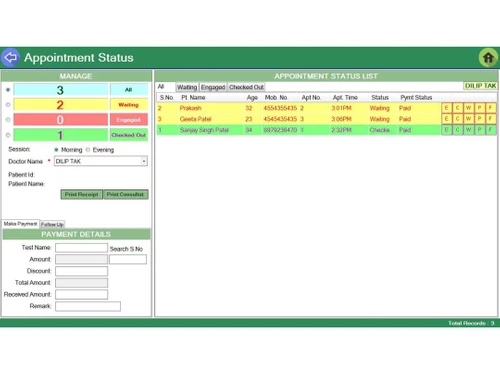Click the Apt. Time column header
500x375 pixels.
[345, 97]
